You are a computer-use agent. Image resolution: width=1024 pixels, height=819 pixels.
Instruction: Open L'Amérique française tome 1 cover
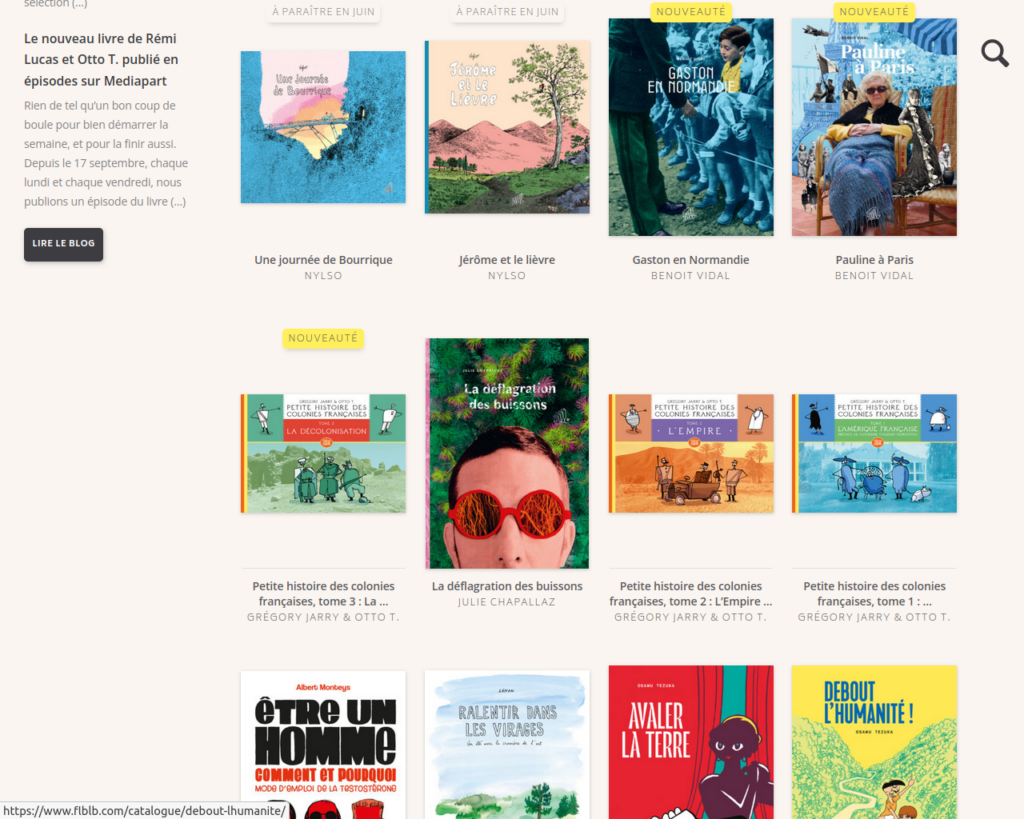tap(874, 453)
